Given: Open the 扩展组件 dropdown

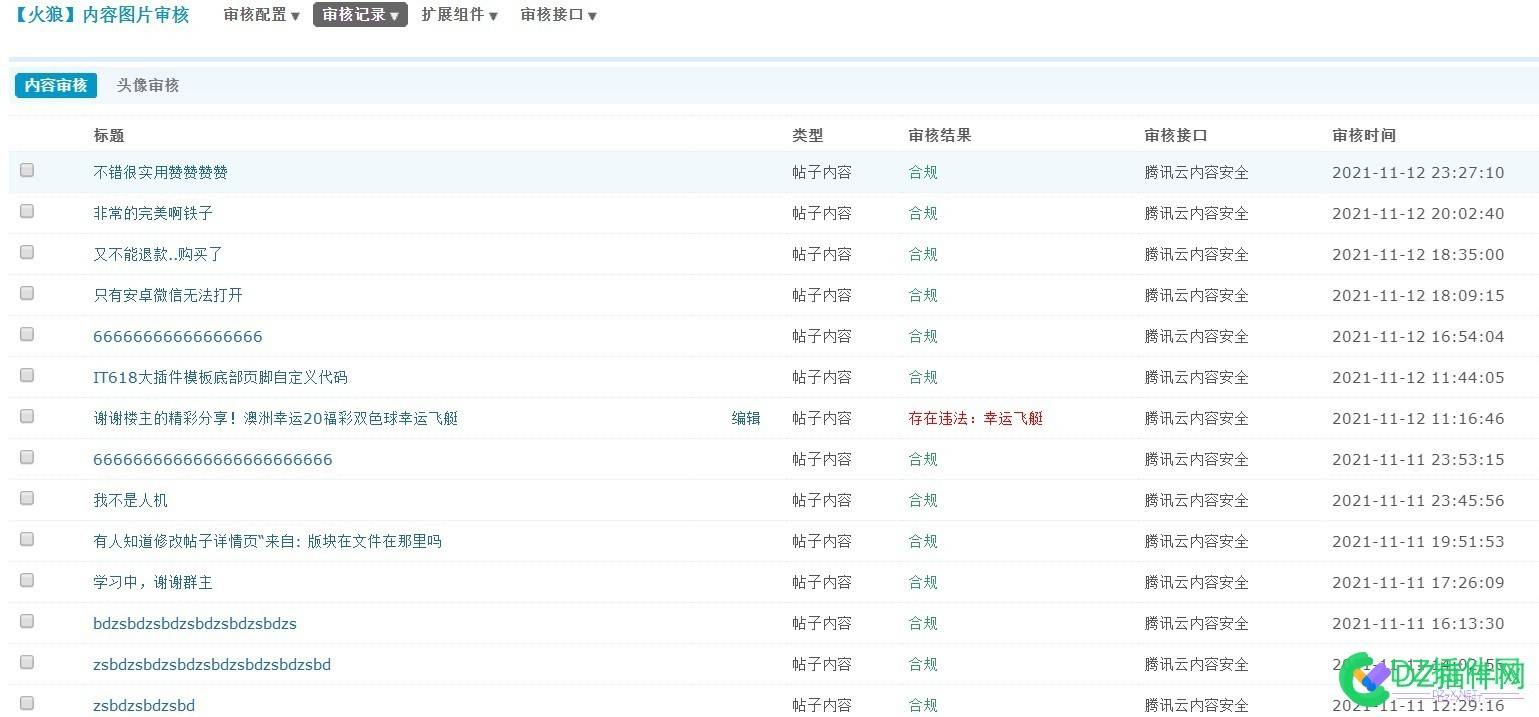Looking at the screenshot, I should (459, 15).
